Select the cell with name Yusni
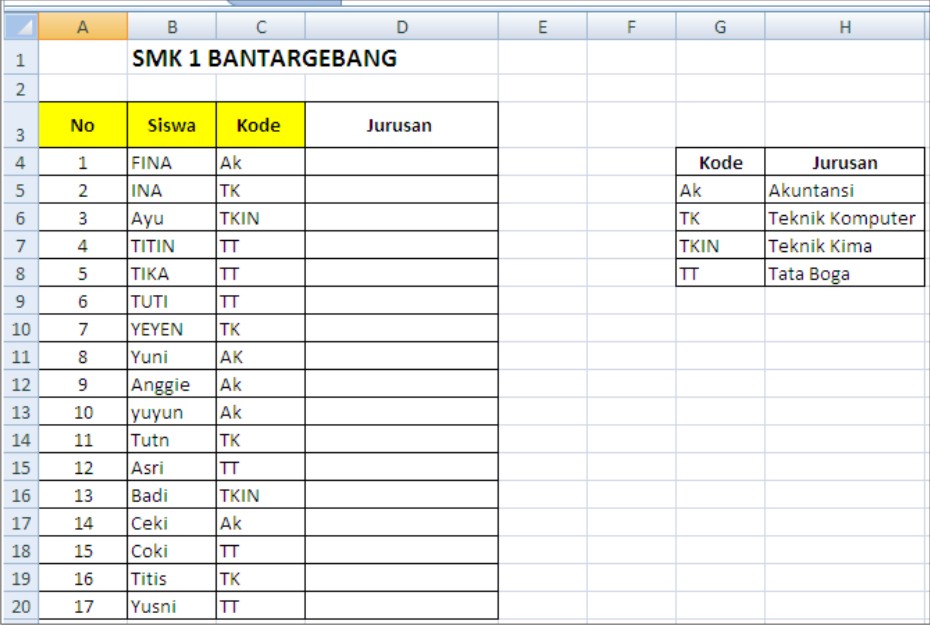 click(171, 606)
